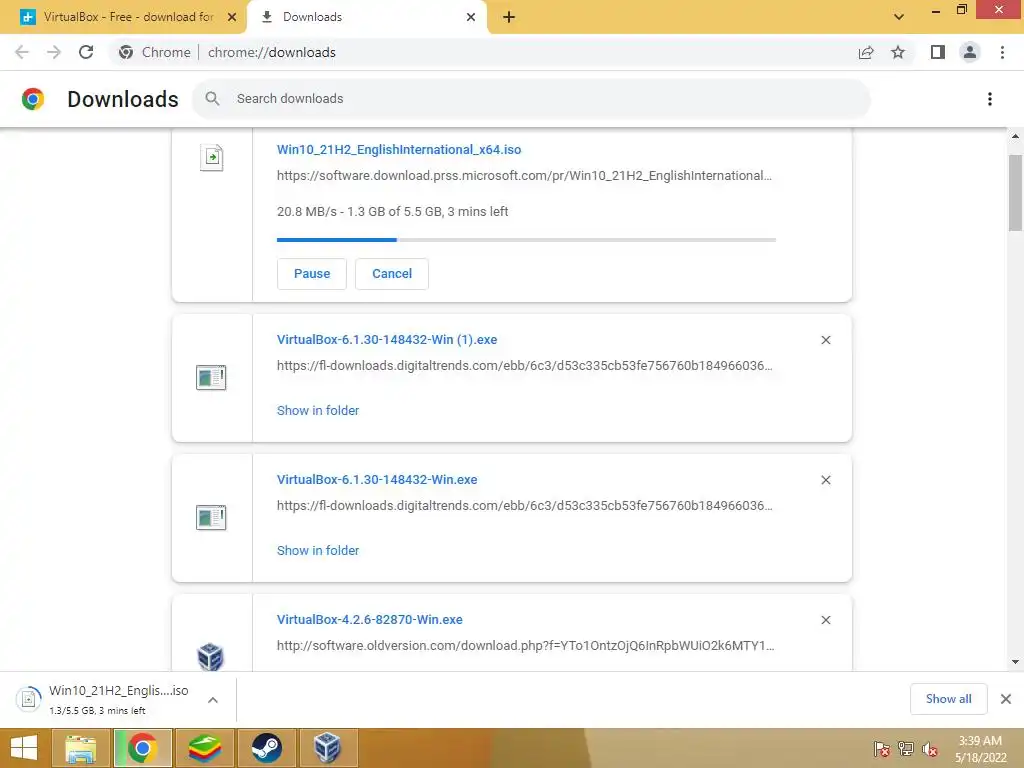Open Windows Start button
Viewport: 1024px width, 768px height.
coord(24,748)
